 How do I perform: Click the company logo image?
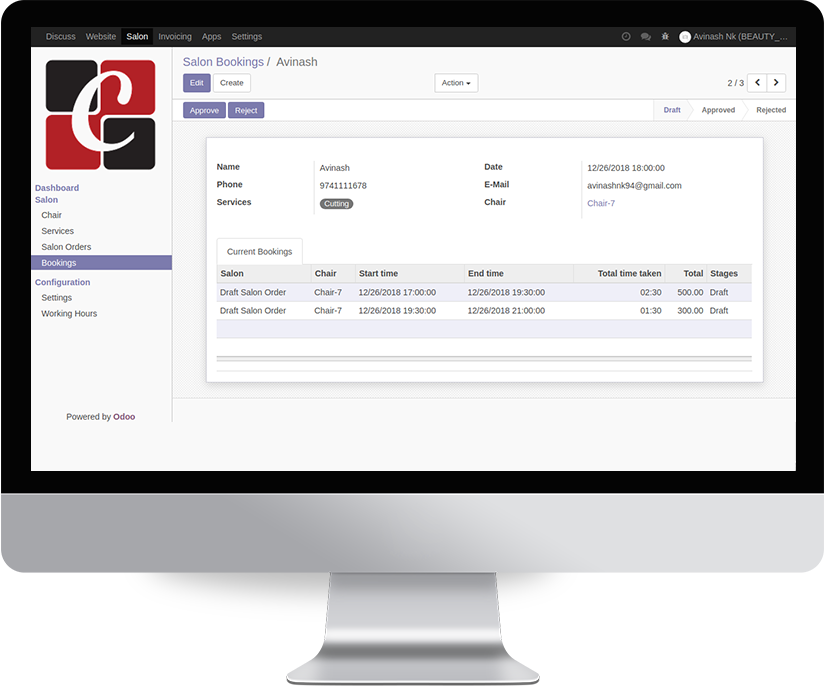pos(100,115)
